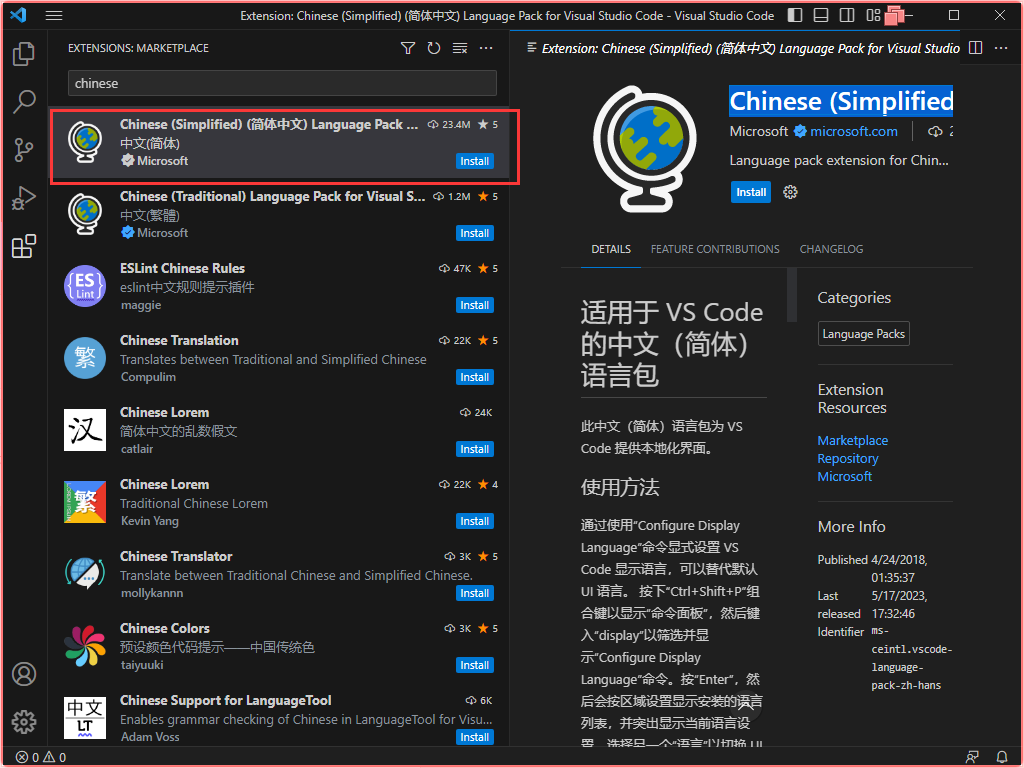Toggle the primary side bar layout button
1024x768 pixels.
pyautogui.click(x=795, y=15)
